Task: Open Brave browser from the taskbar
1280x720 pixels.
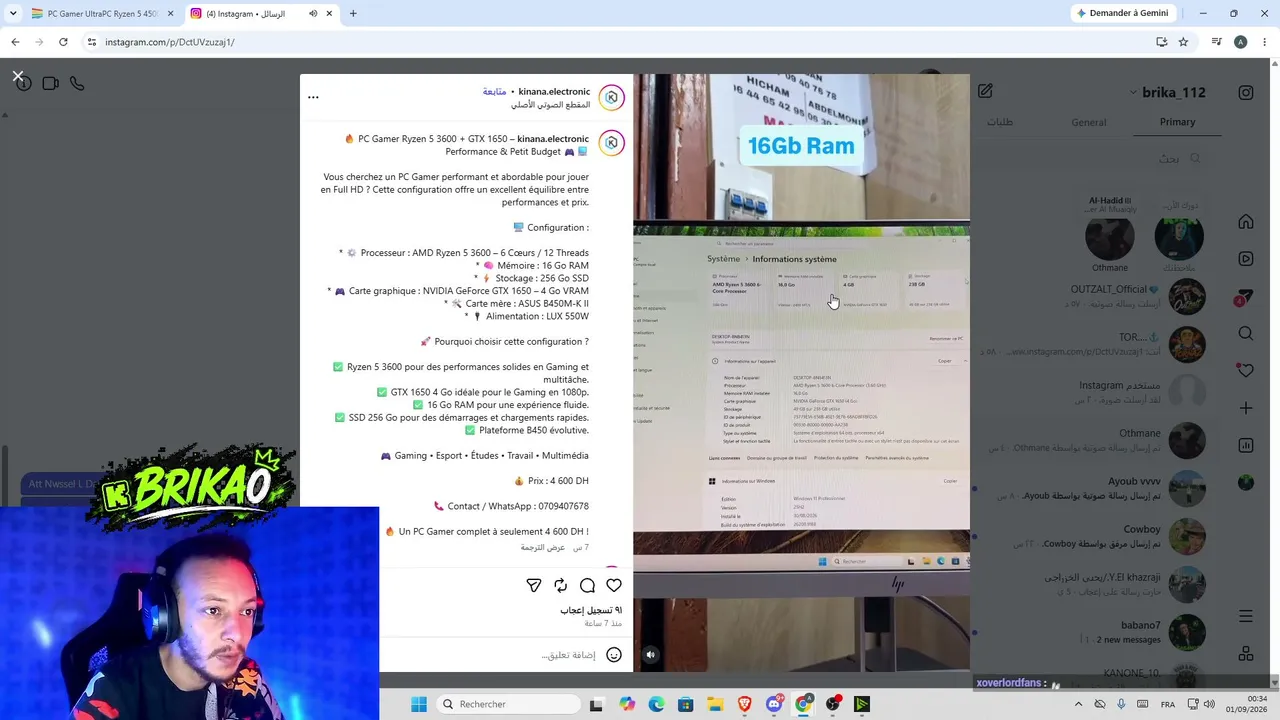Action: click(745, 704)
